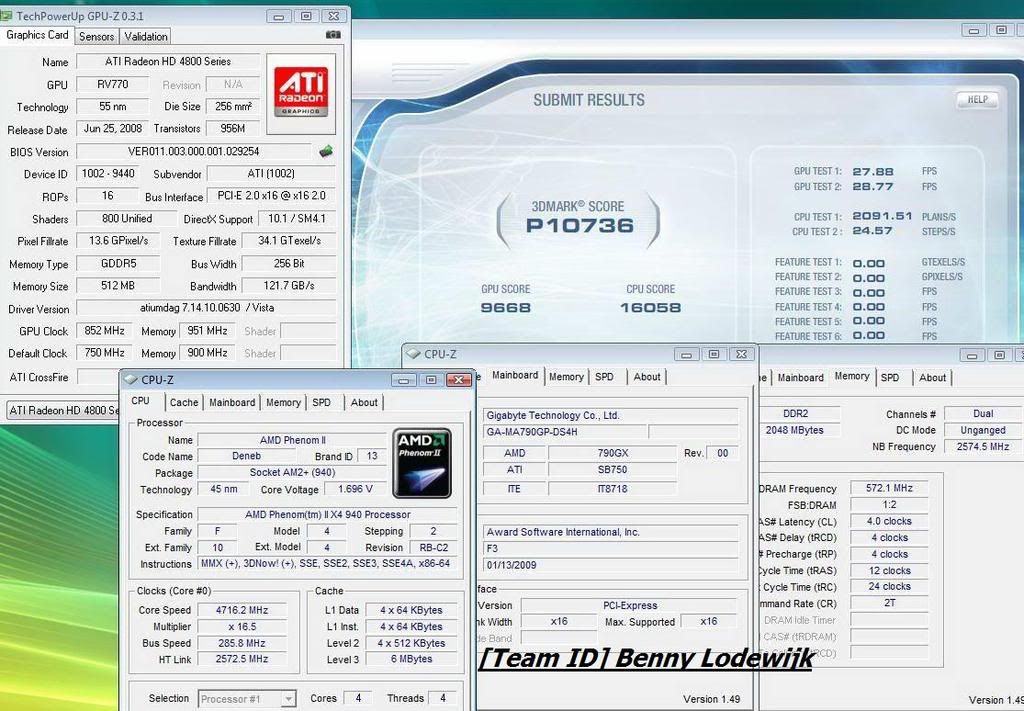Viewport: 1024px width, 711px height.
Task: Click the GPU-Z title bar app icon
Action: pos(6,15)
